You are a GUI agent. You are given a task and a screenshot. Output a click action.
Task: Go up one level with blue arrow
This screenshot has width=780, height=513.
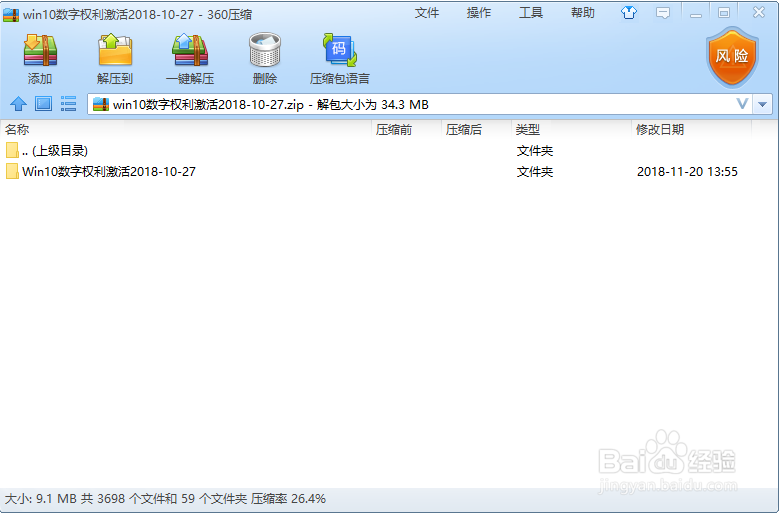point(18,104)
